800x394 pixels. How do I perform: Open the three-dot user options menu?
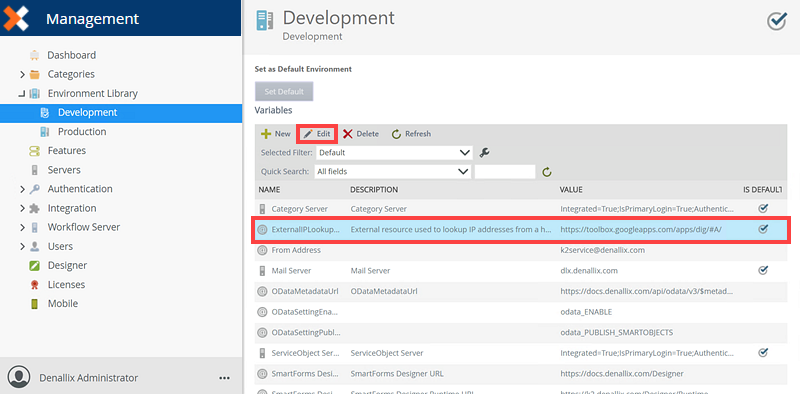pyautogui.click(x=224, y=378)
